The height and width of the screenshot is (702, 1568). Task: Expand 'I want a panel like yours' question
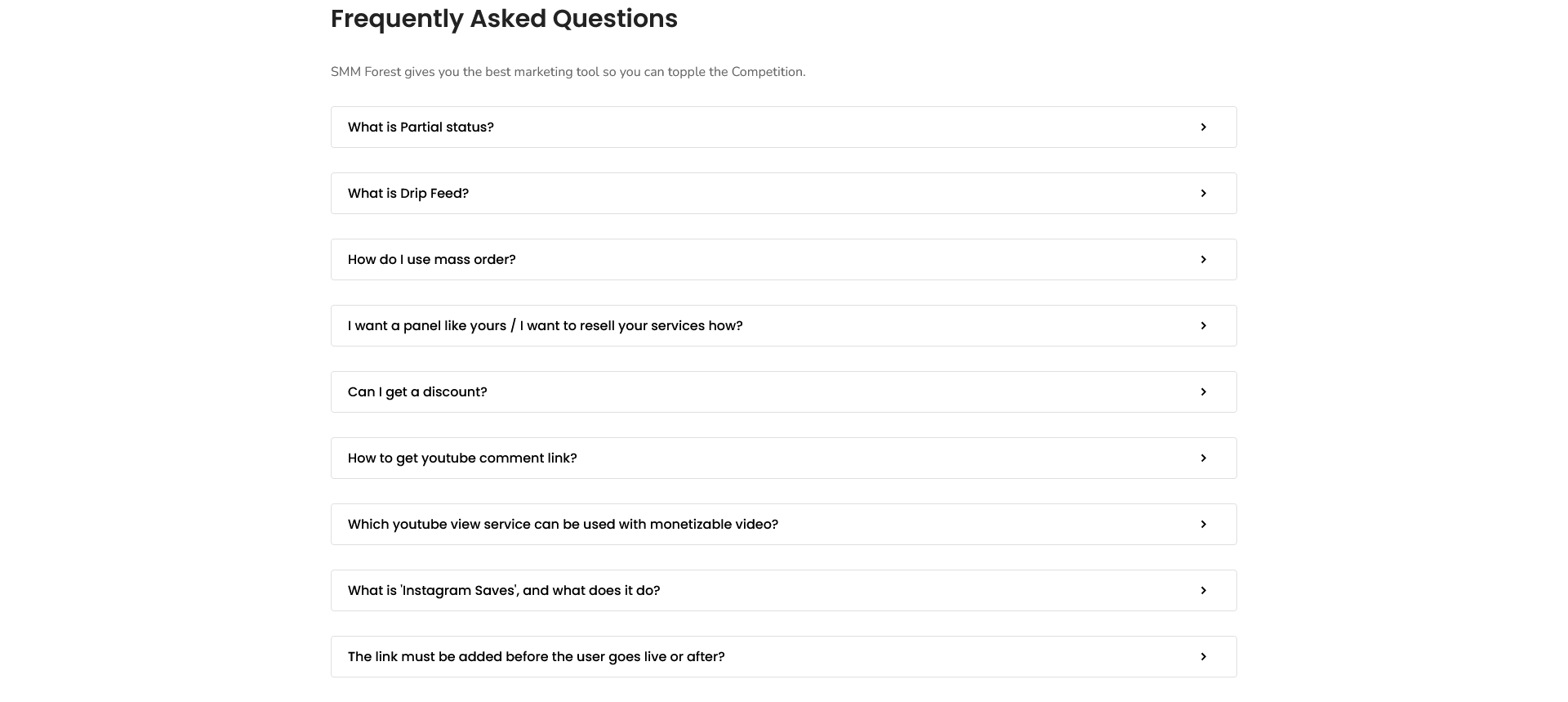tap(546, 325)
